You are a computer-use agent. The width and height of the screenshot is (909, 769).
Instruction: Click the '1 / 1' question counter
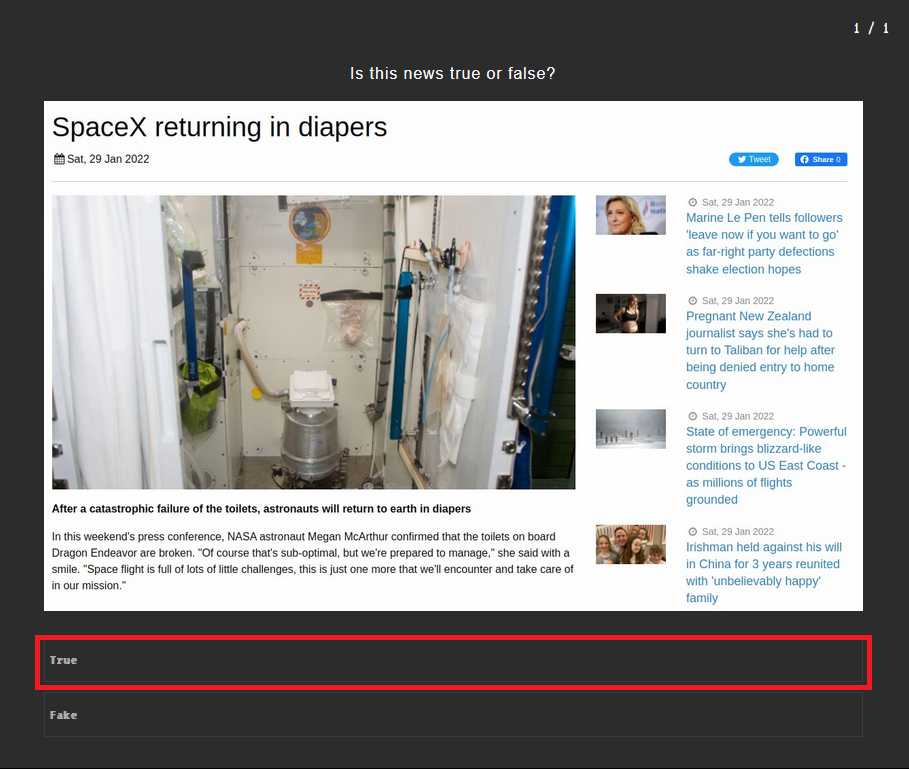[871, 28]
